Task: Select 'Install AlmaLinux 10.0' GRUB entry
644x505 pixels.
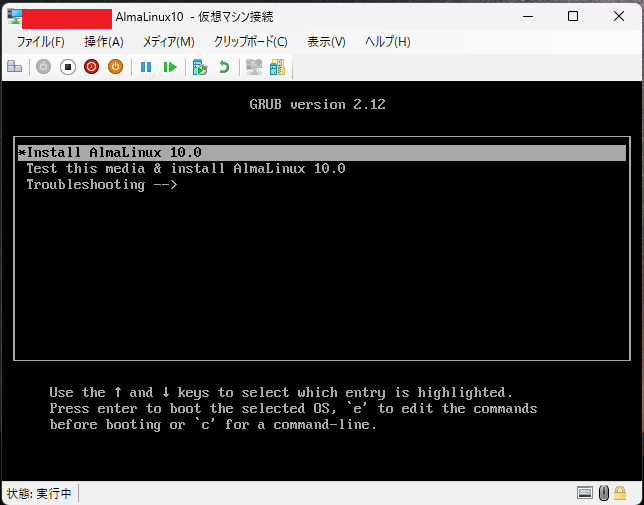Action: tap(322, 153)
